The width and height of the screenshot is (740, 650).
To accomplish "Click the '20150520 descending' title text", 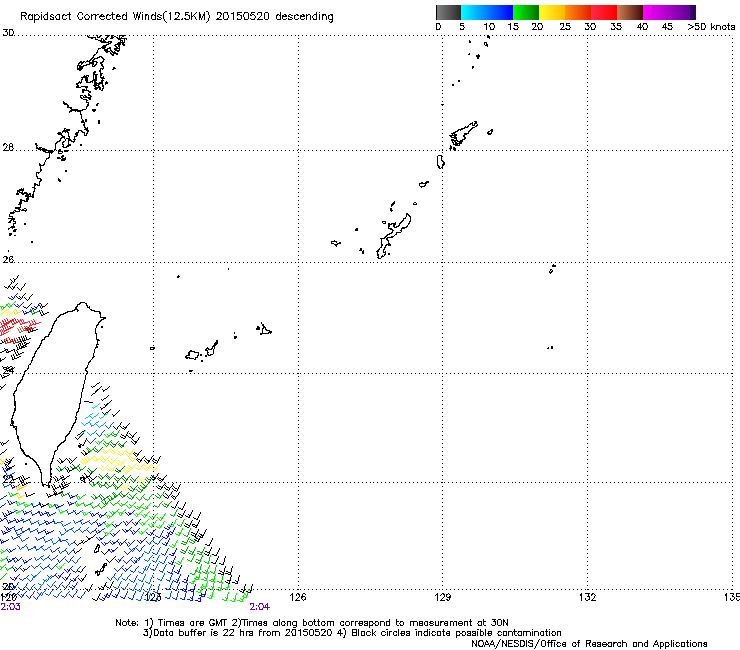I will point(275,17).
